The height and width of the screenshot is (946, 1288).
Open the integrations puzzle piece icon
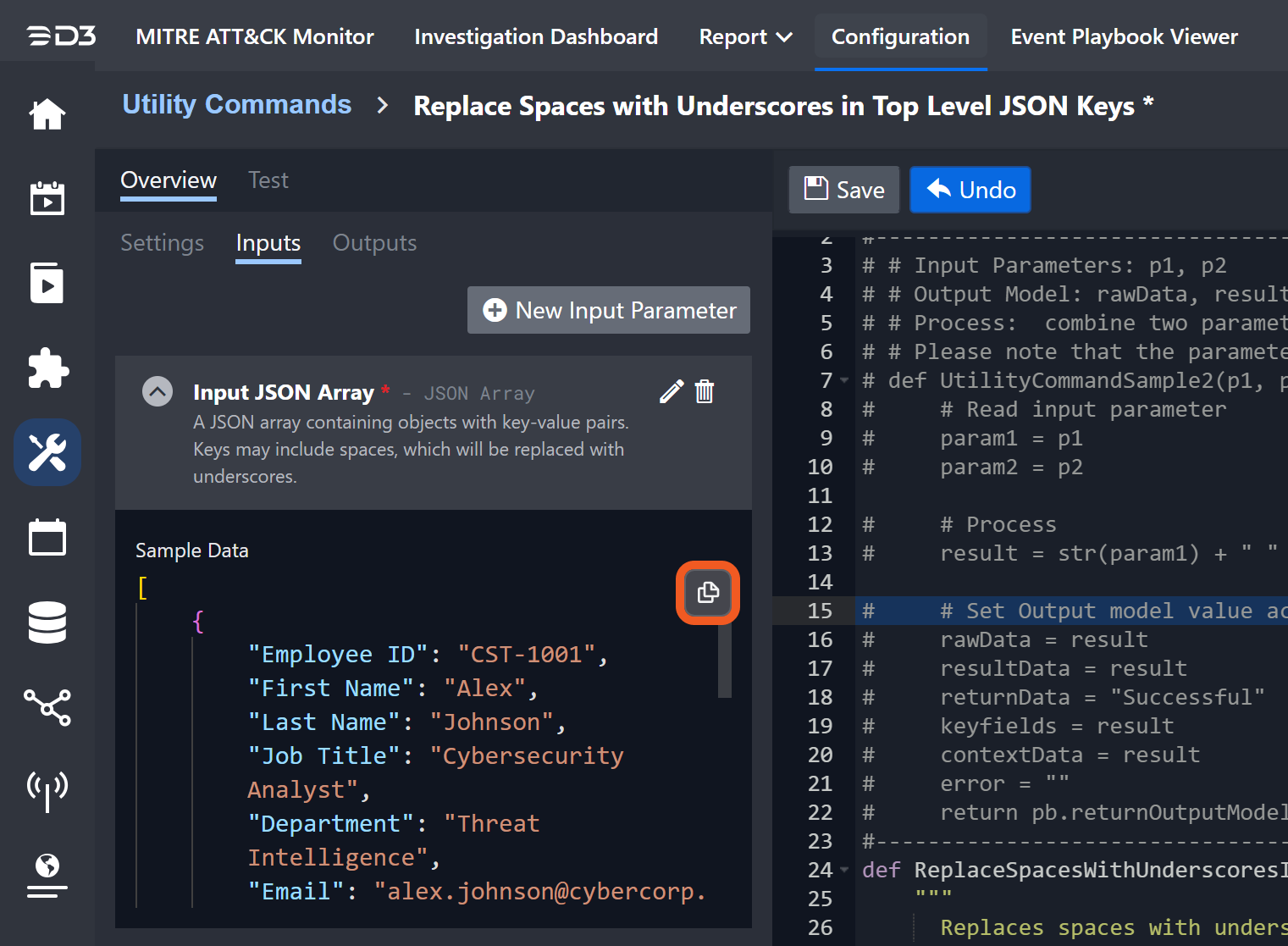pos(47,368)
